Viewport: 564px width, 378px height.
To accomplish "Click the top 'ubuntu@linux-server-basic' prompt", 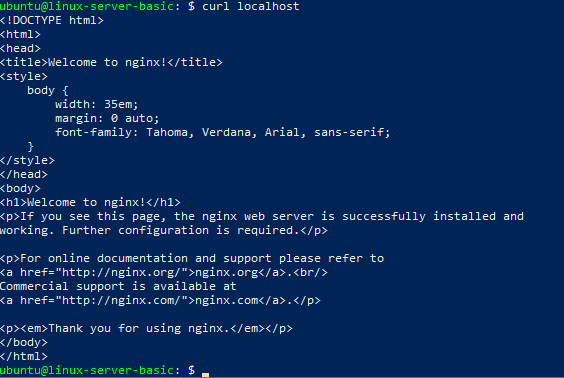I will click(x=87, y=6).
